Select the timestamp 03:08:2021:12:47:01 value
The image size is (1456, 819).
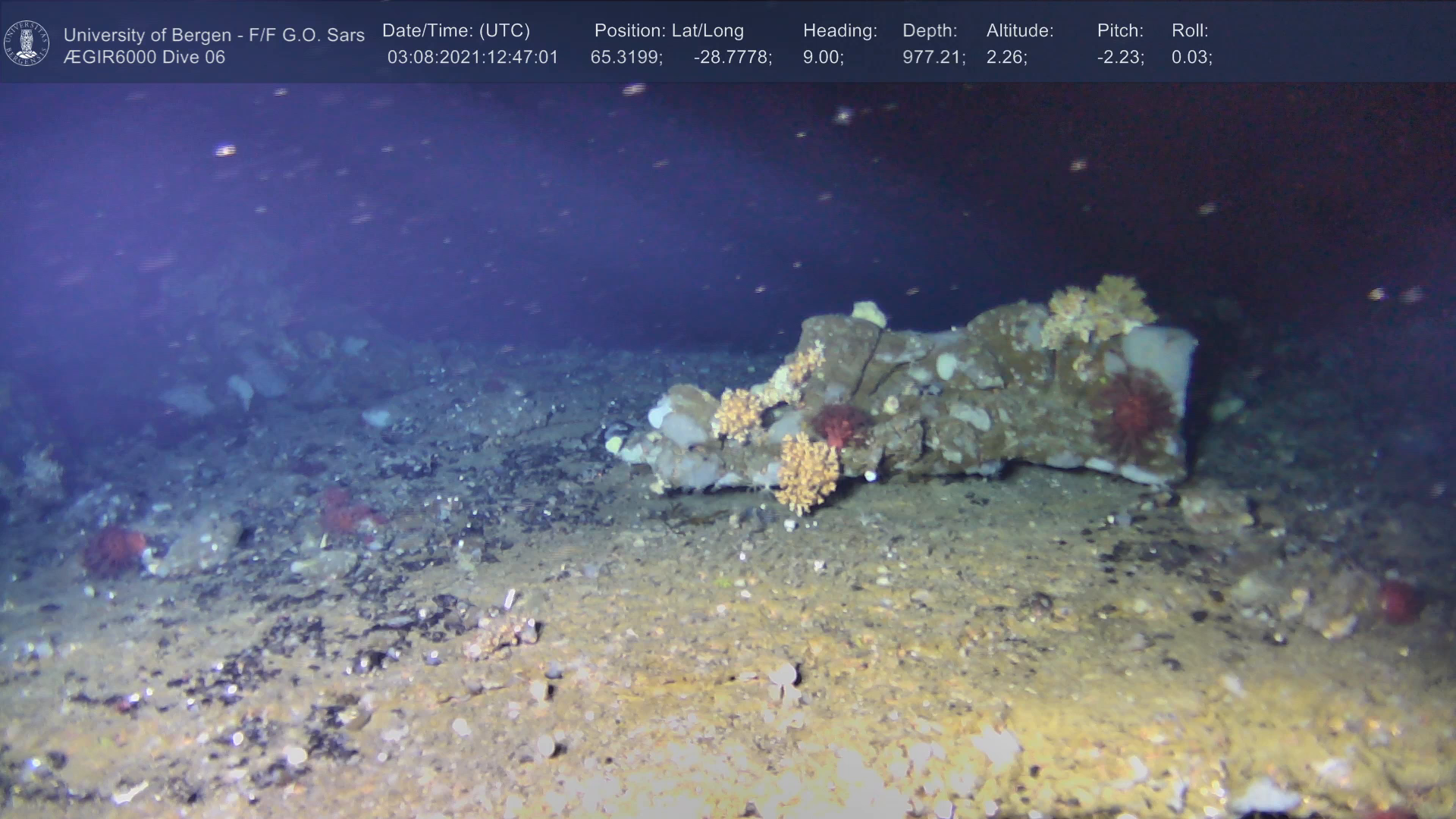[x=472, y=58]
